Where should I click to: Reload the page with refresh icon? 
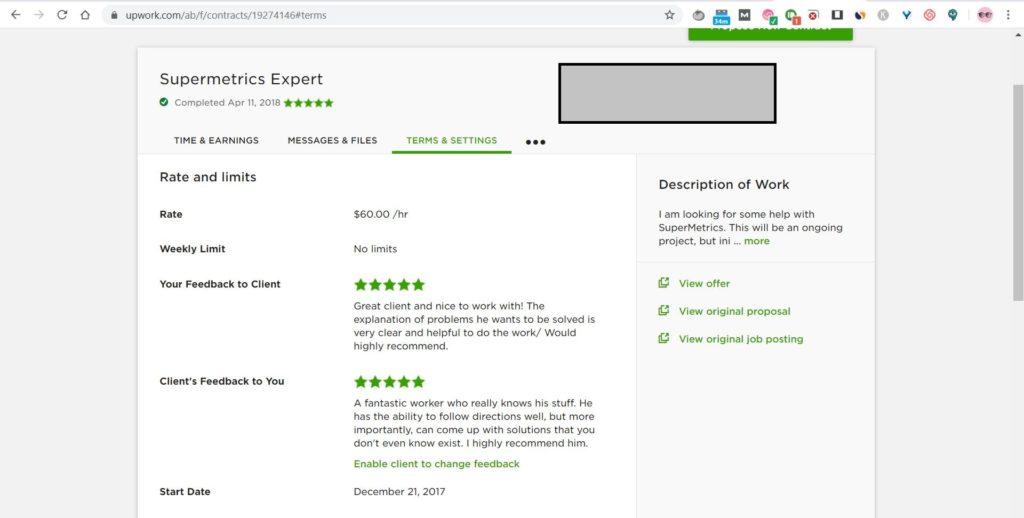coord(62,15)
